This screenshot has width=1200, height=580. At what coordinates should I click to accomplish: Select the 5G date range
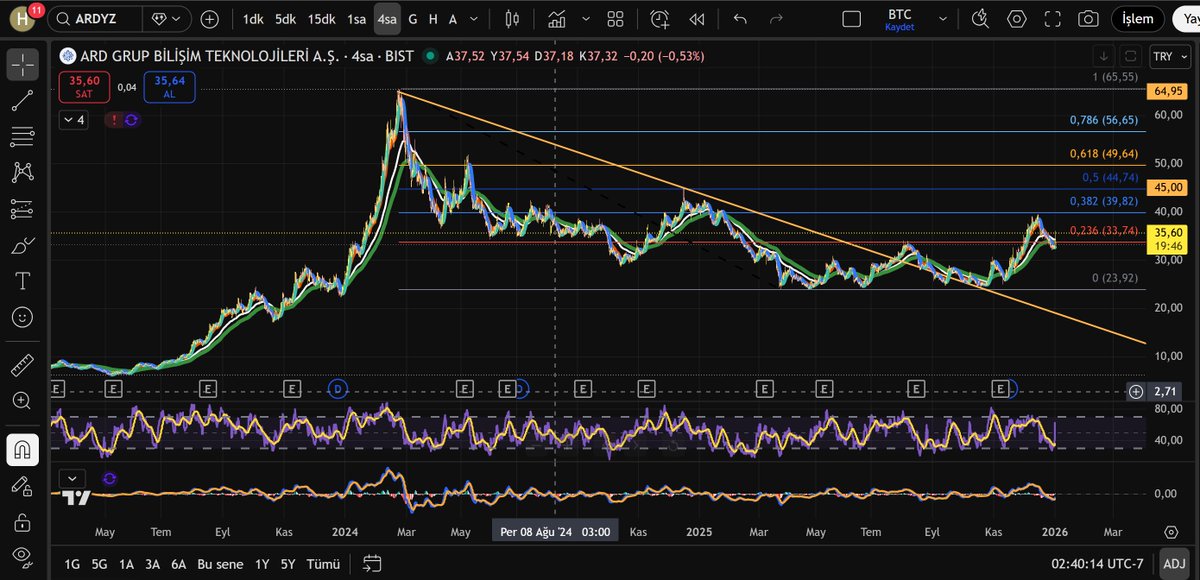pos(99,564)
